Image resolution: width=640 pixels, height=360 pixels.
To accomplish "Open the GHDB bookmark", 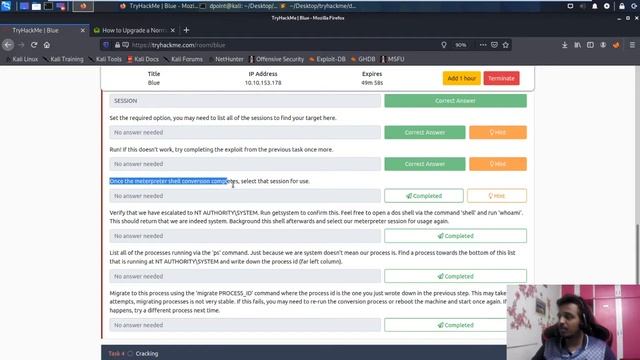I will coord(363,59).
